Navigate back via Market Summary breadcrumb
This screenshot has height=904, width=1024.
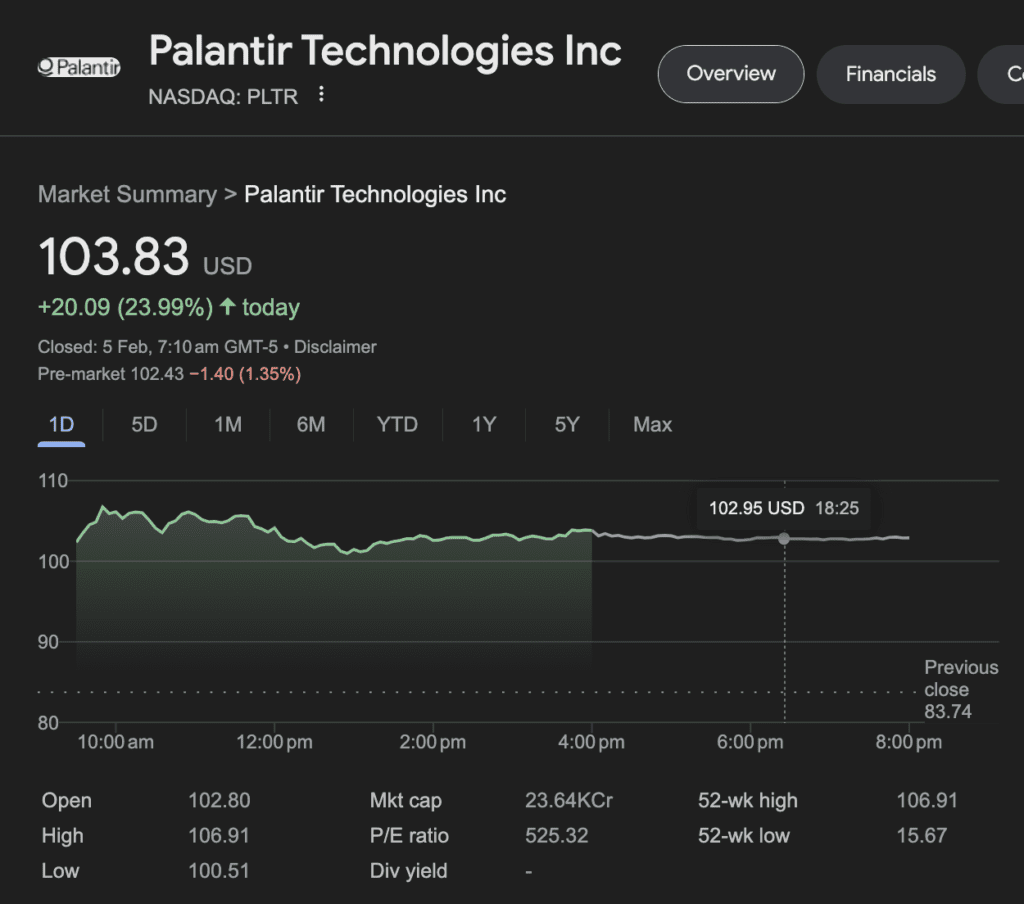(127, 194)
